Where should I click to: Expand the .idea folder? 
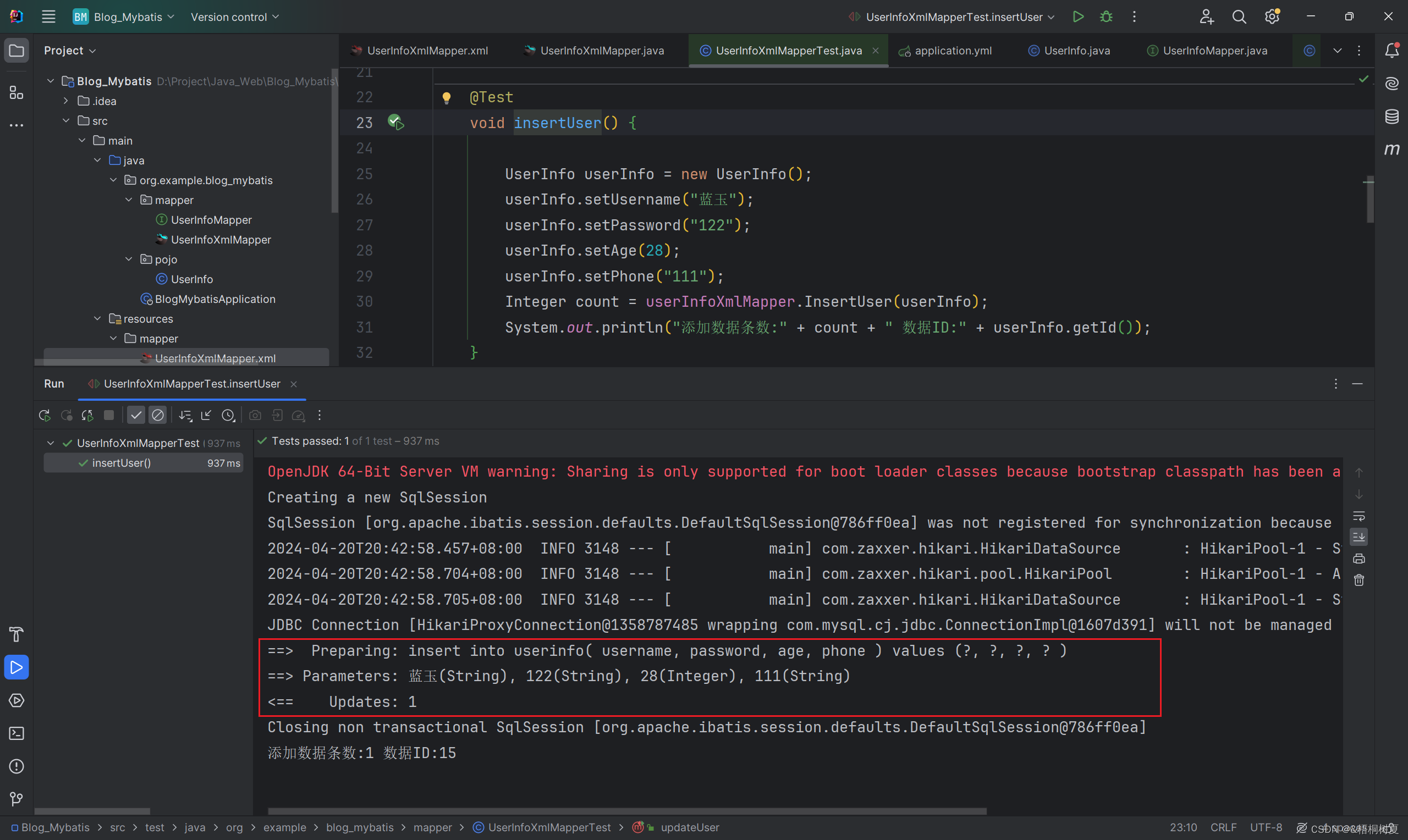click(x=66, y=101)
